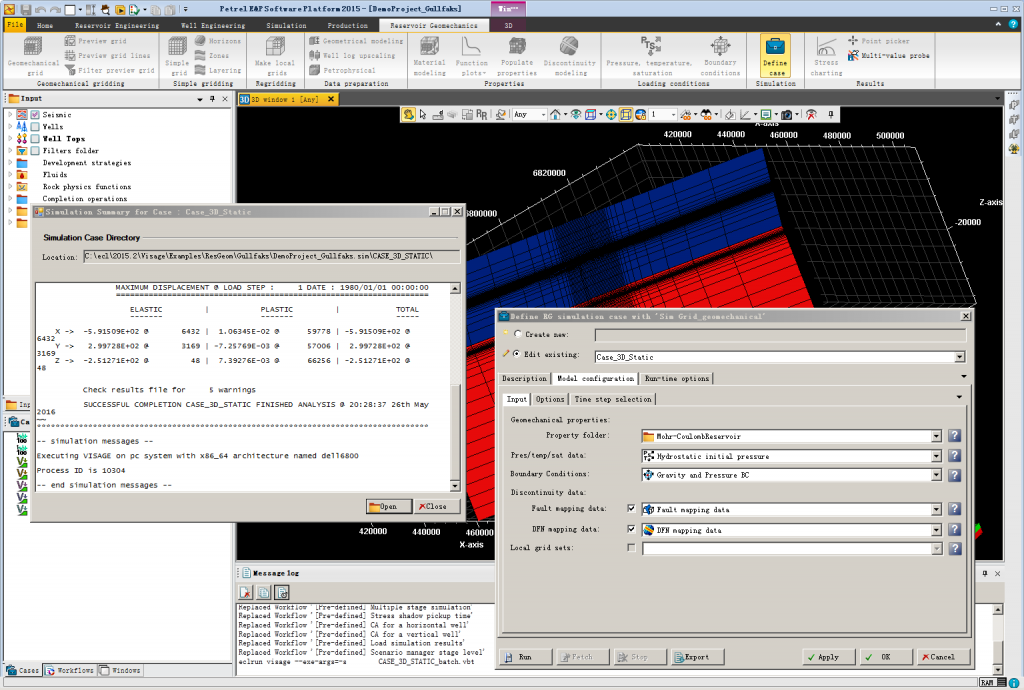This screenshot has width=1024, height=690.
Task: Click the copy icon in Message log toolbar
Action: tap(264, 593)
